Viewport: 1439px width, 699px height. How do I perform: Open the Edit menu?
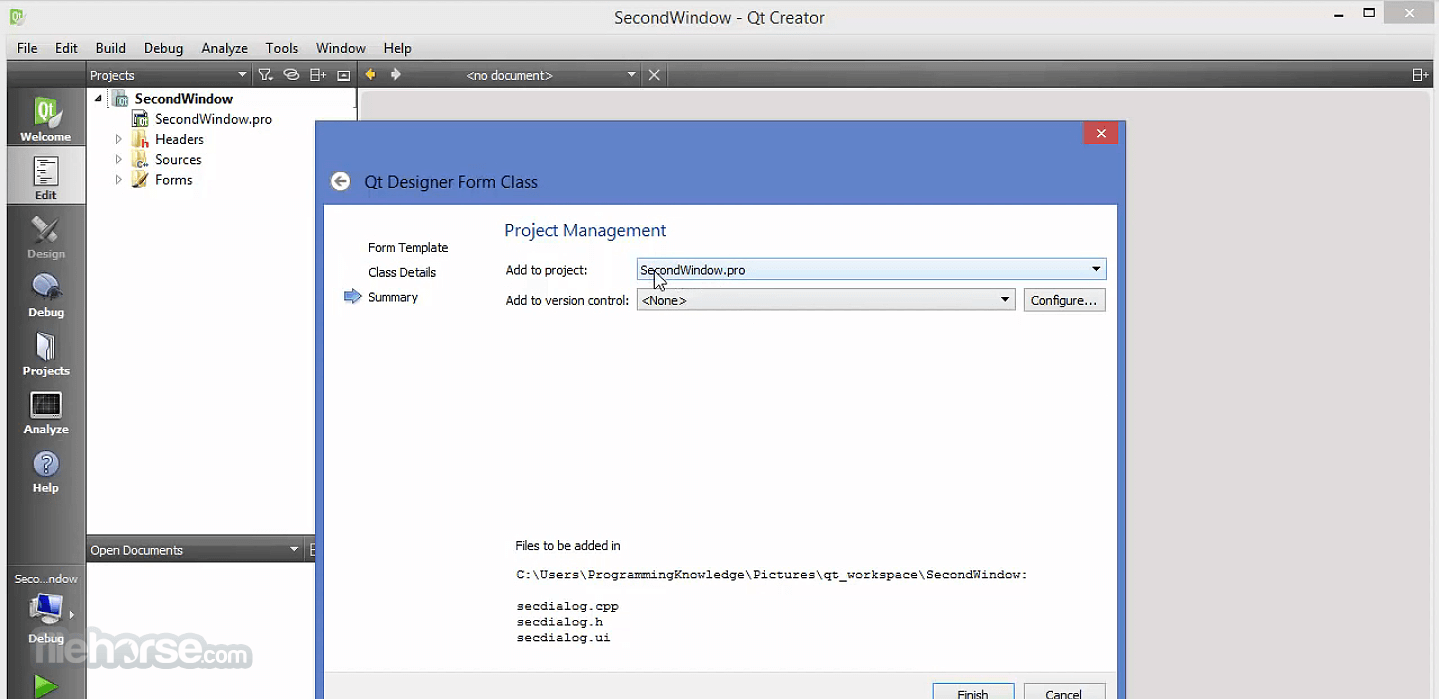(66, 48)
